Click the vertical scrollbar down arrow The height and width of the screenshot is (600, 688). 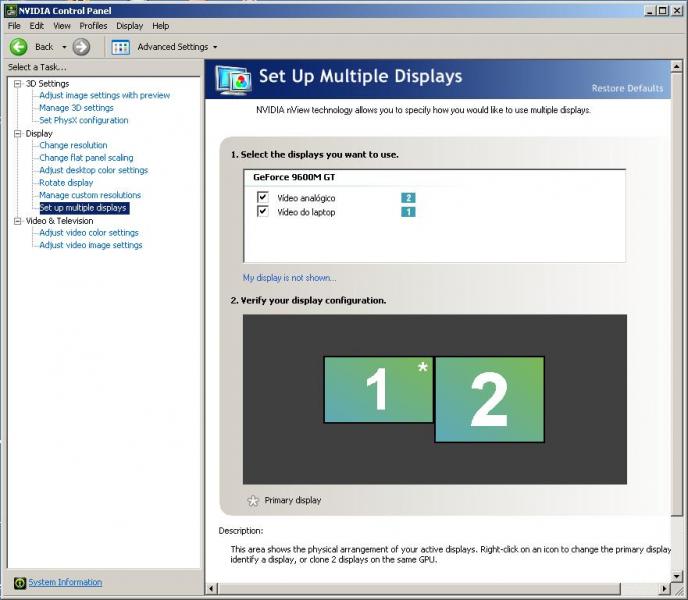(x=676, y=575)
